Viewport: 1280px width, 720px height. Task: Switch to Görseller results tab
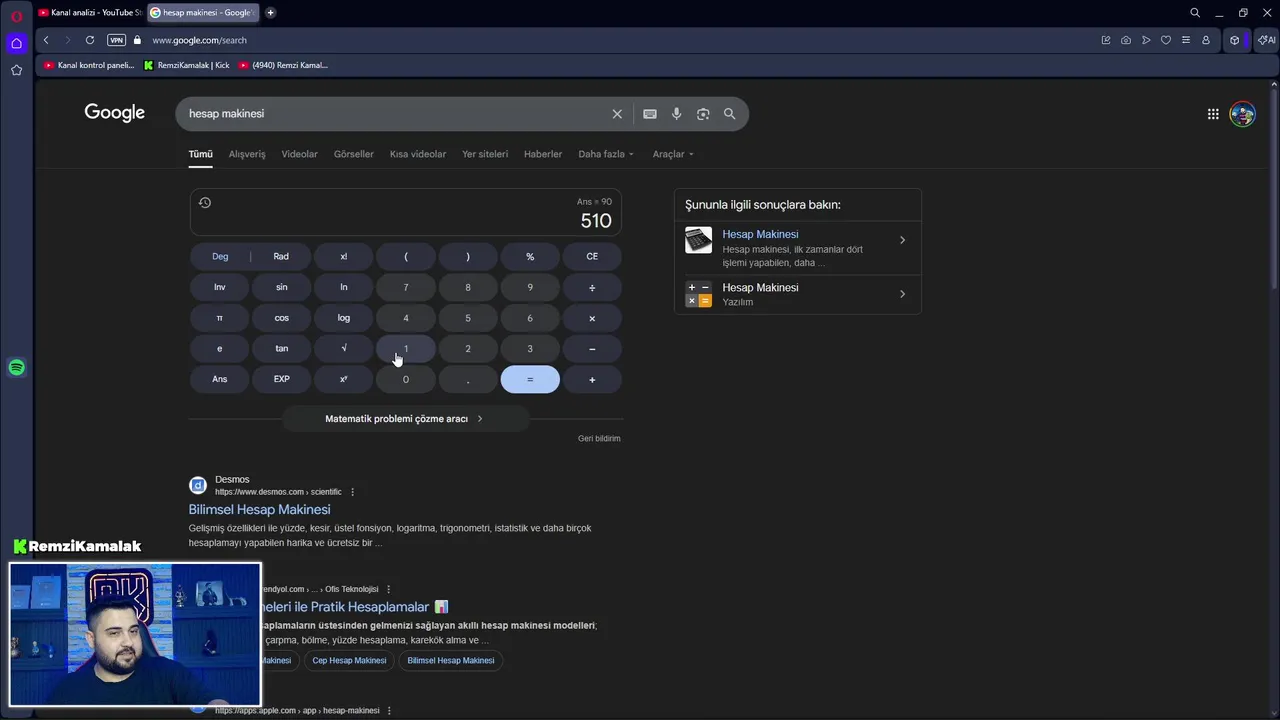pyautogui.click(x=354, y=154)
